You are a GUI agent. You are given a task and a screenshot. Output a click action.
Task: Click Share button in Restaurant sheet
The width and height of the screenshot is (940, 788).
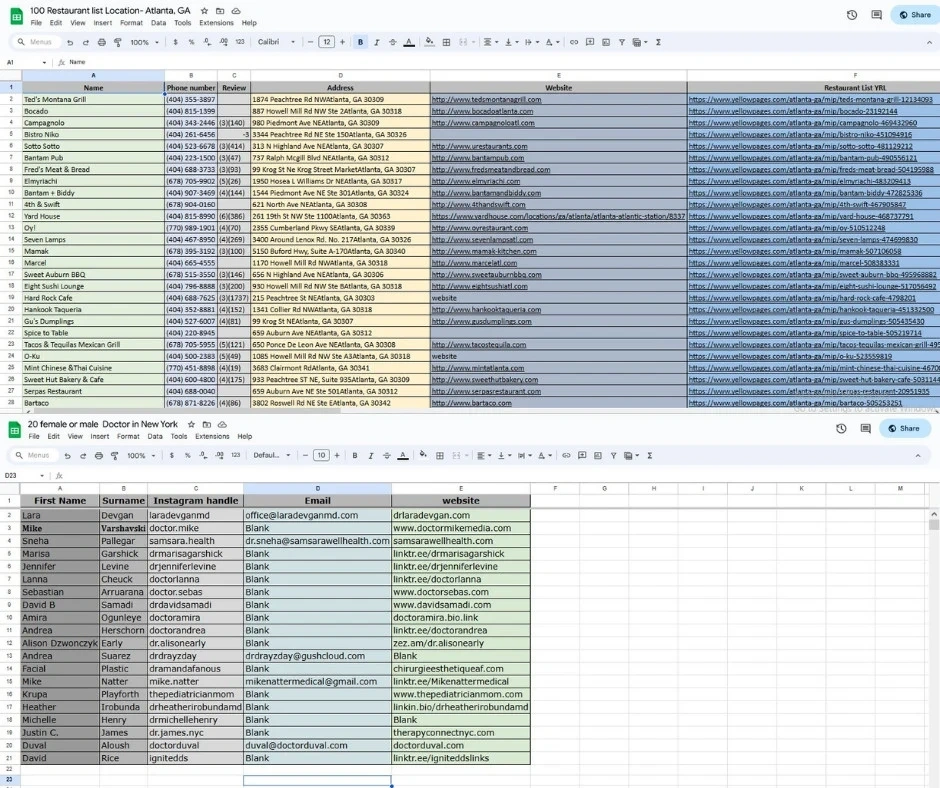[915, 15]
